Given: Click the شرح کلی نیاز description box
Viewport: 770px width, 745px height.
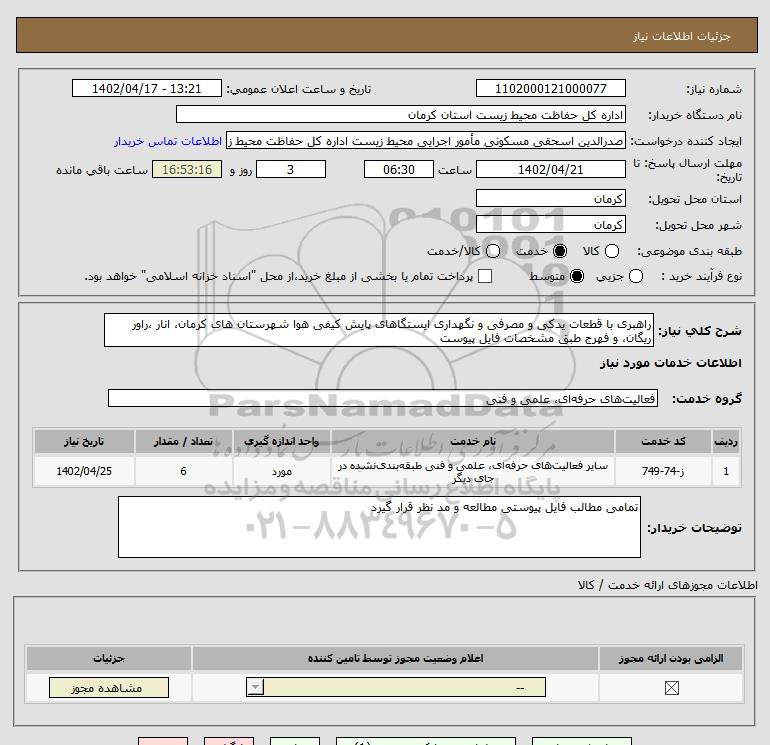Looking at the screenshot, I should coord(379,330).
